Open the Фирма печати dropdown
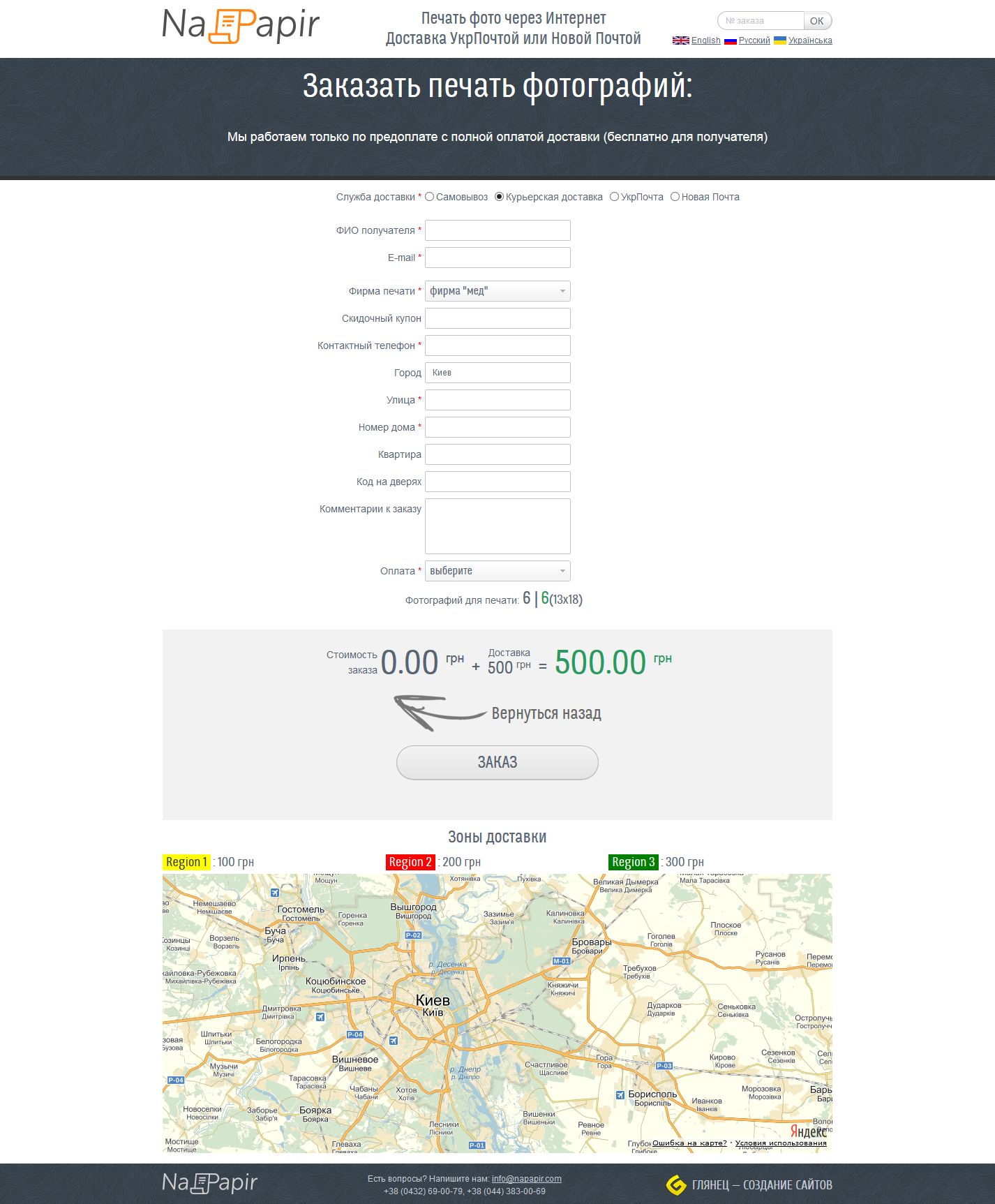This screenshot has height=1204, width=995. 497,291
